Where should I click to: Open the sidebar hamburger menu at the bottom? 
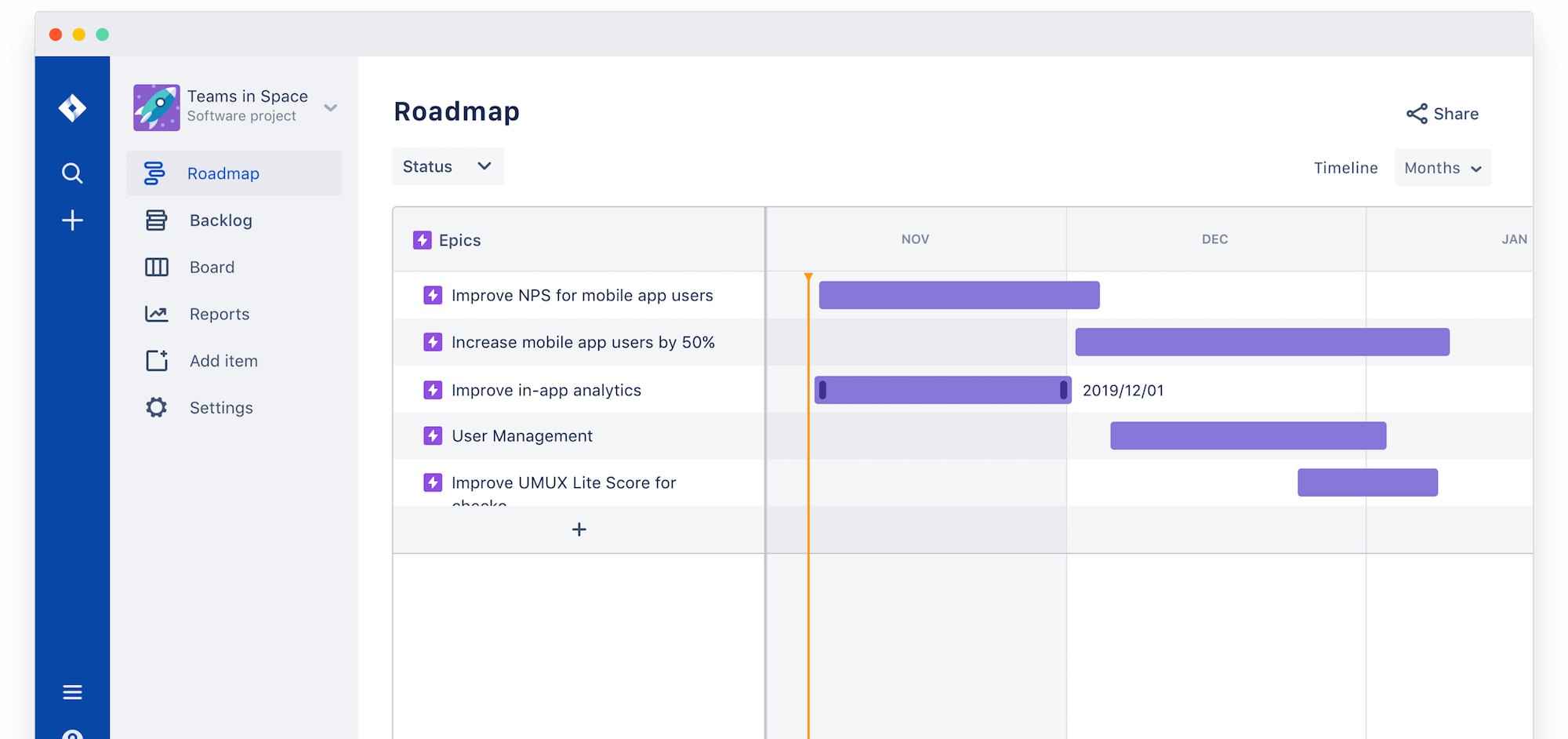click(72, 691)
